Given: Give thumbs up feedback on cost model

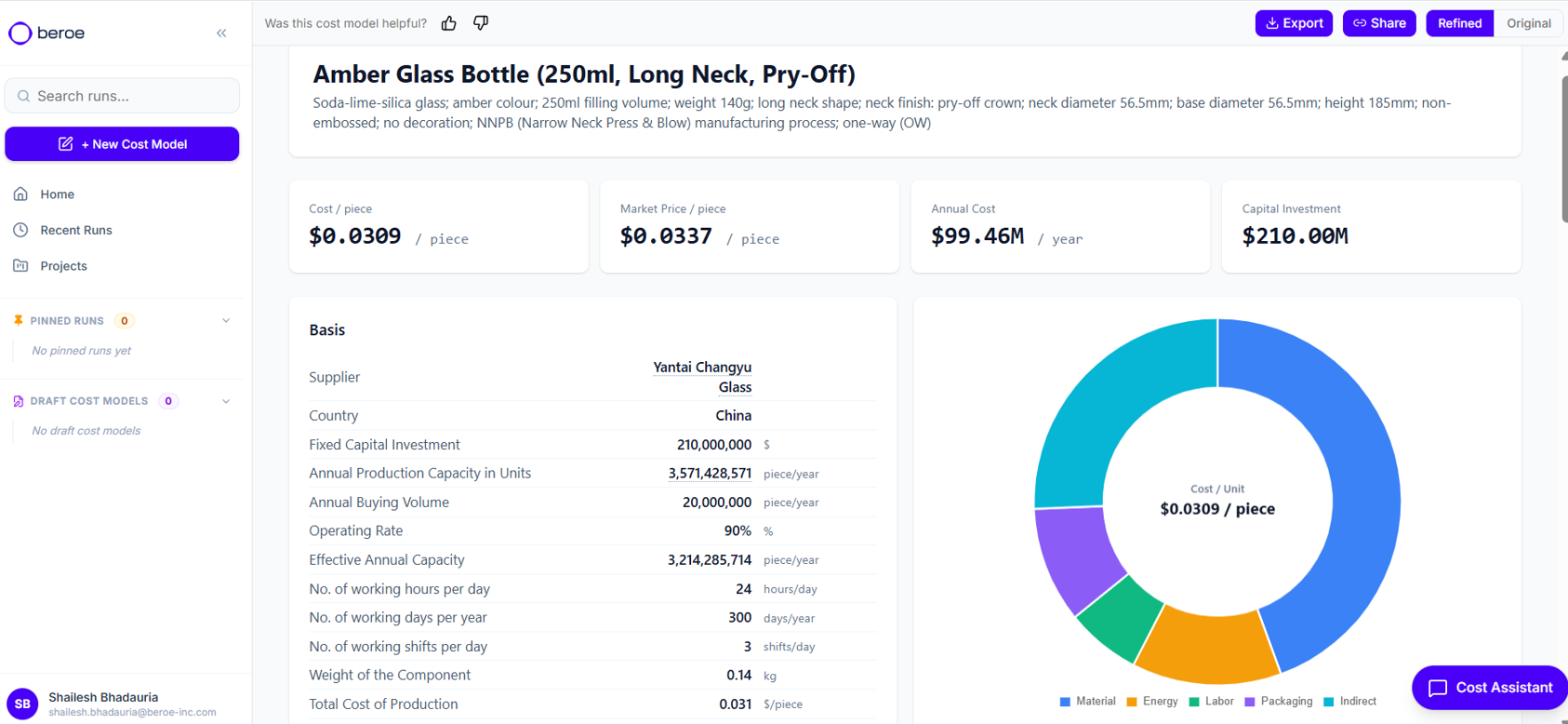Looking at the screenshot, I should [449, 23].
